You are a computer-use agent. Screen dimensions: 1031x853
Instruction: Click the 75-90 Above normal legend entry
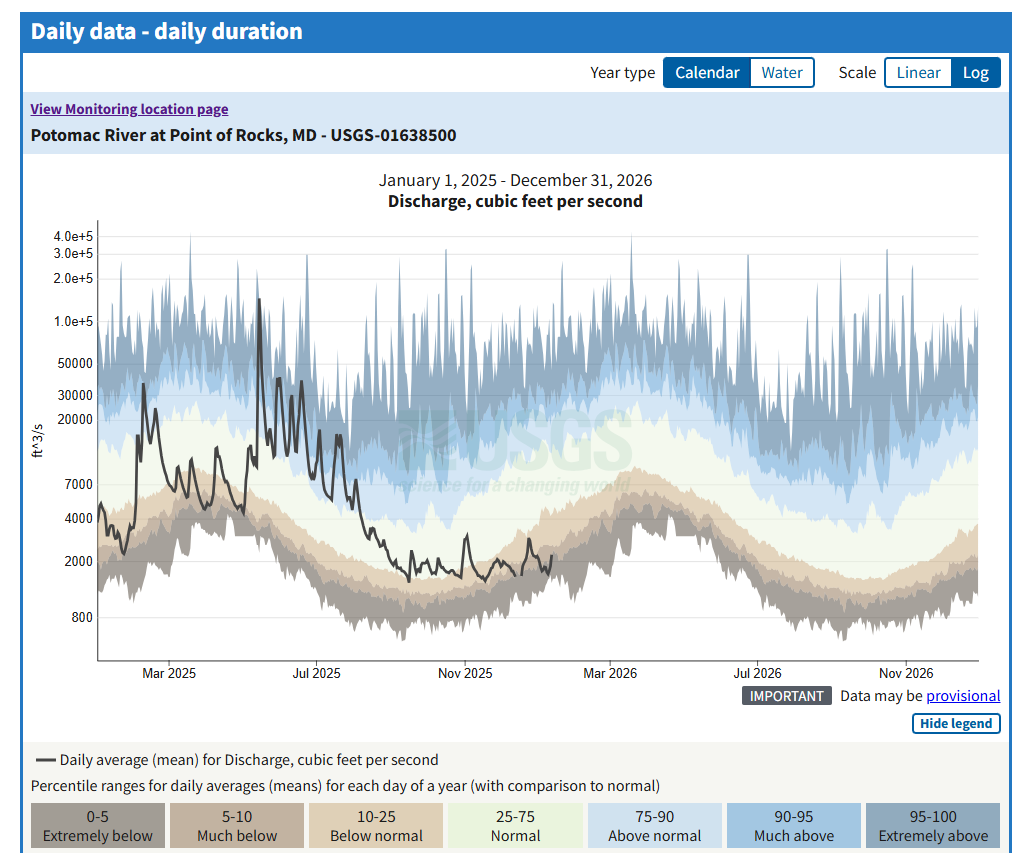click(654, 825)
